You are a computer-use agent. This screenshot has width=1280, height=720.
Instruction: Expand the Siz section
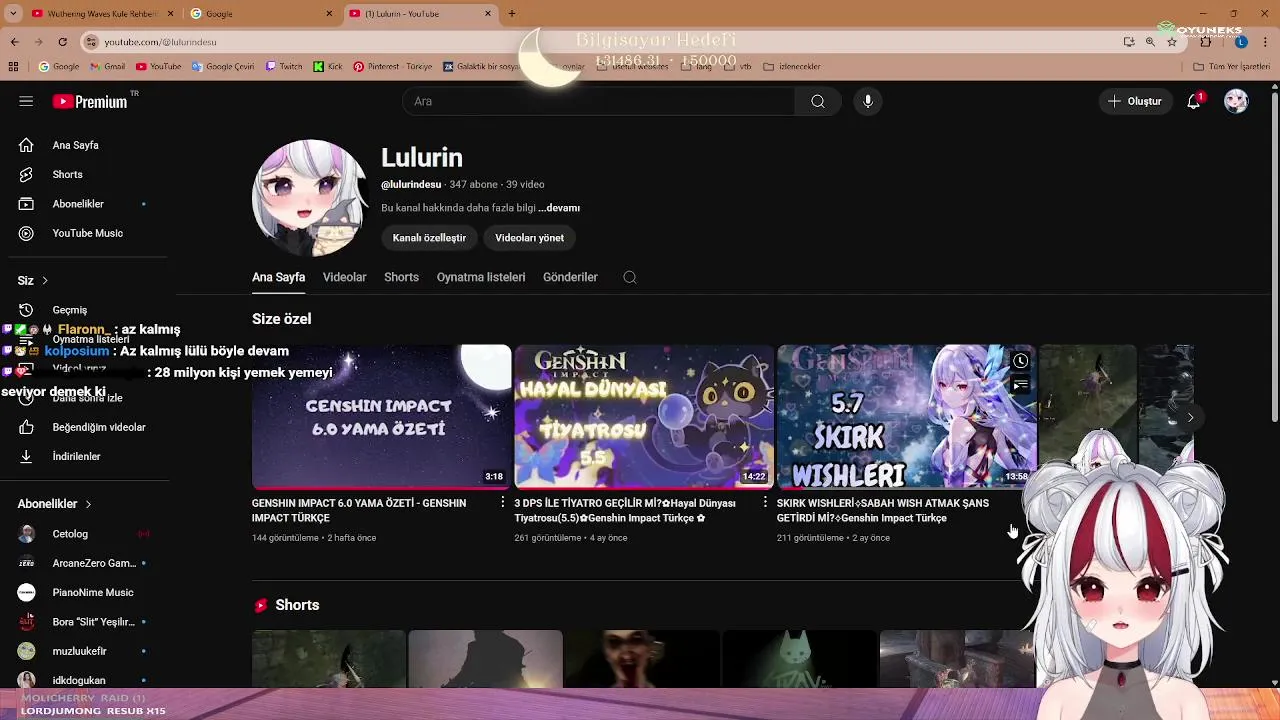point(33,280)
